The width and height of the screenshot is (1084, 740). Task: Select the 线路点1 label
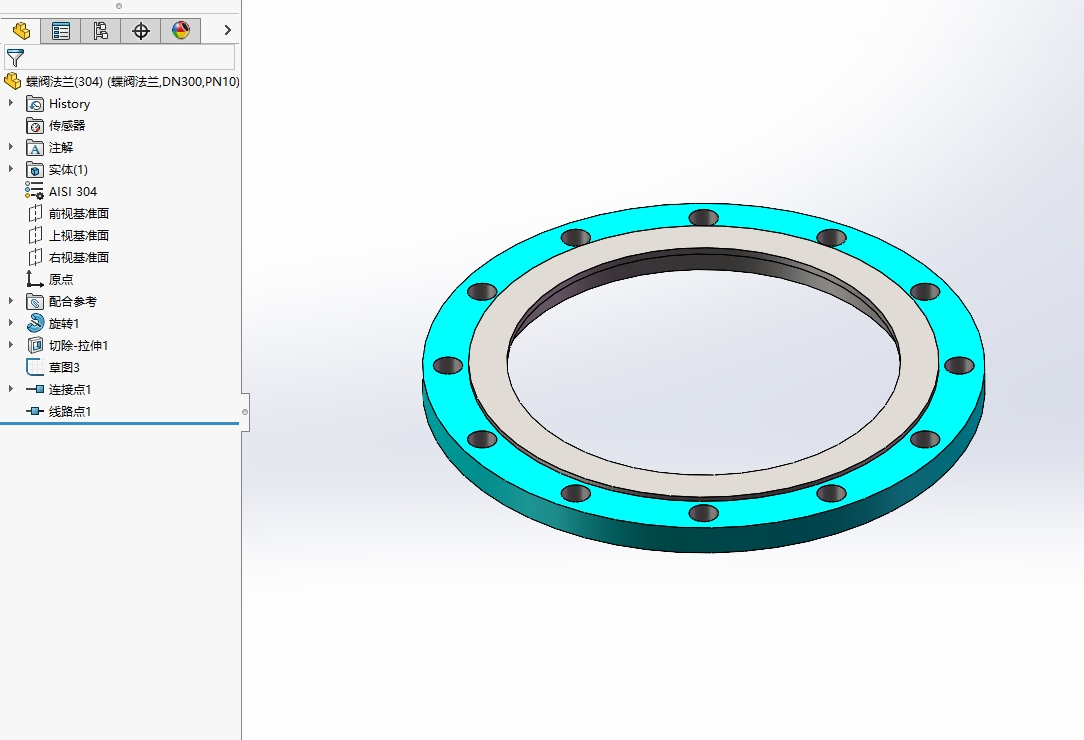pyautogui.click(x=70, y=411)
